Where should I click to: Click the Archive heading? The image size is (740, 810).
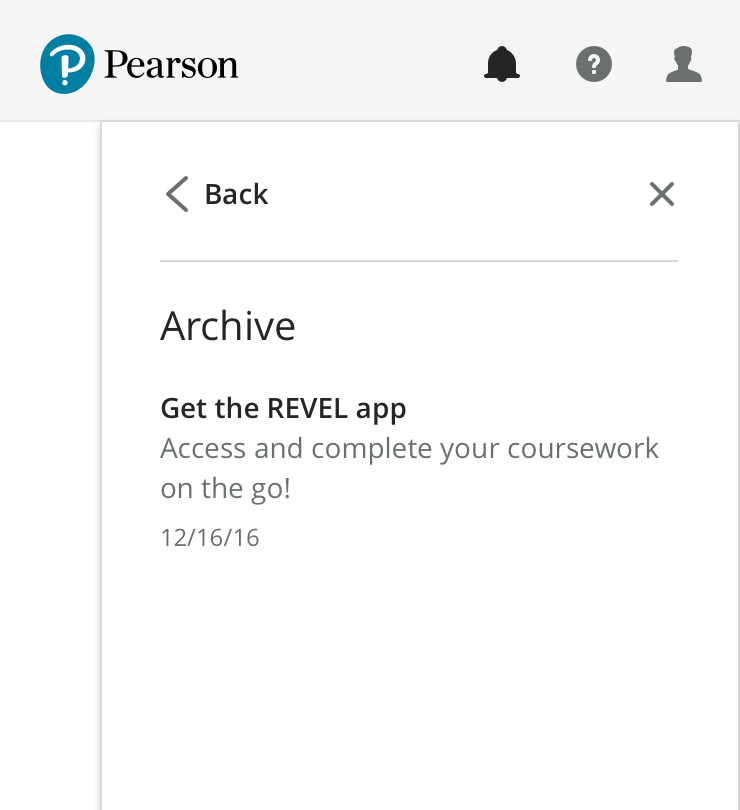click(228, 327)
